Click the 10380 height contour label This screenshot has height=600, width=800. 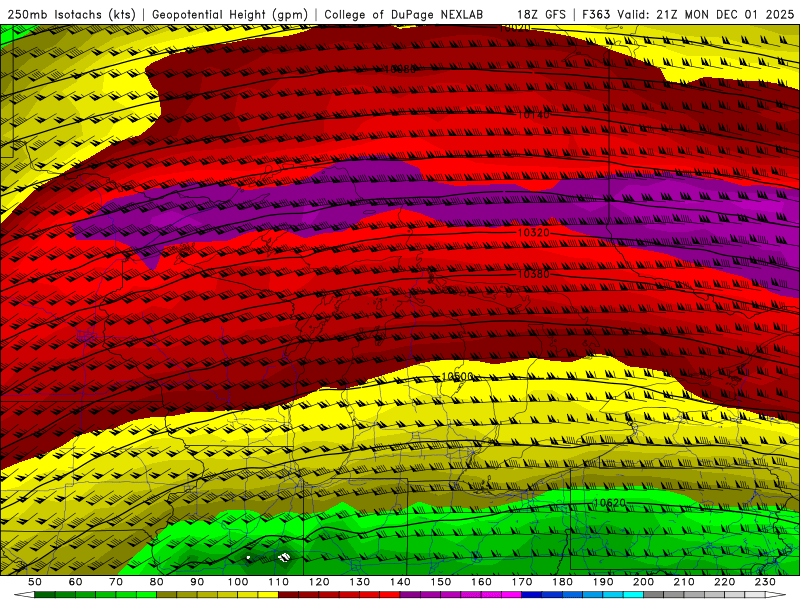click(534, 274)
